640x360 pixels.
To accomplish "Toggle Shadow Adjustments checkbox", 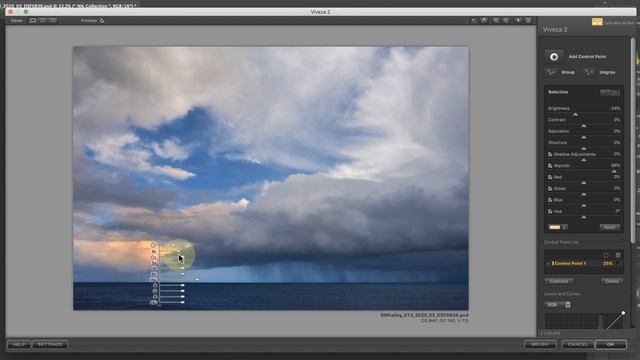I will click(550, 154).
